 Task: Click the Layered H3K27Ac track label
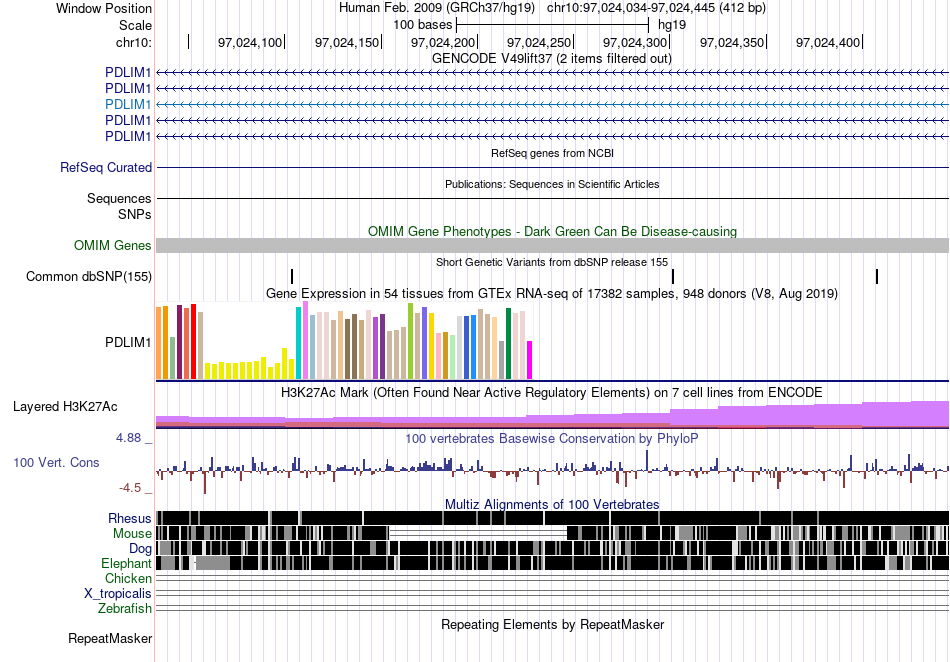tap(65, 406)
